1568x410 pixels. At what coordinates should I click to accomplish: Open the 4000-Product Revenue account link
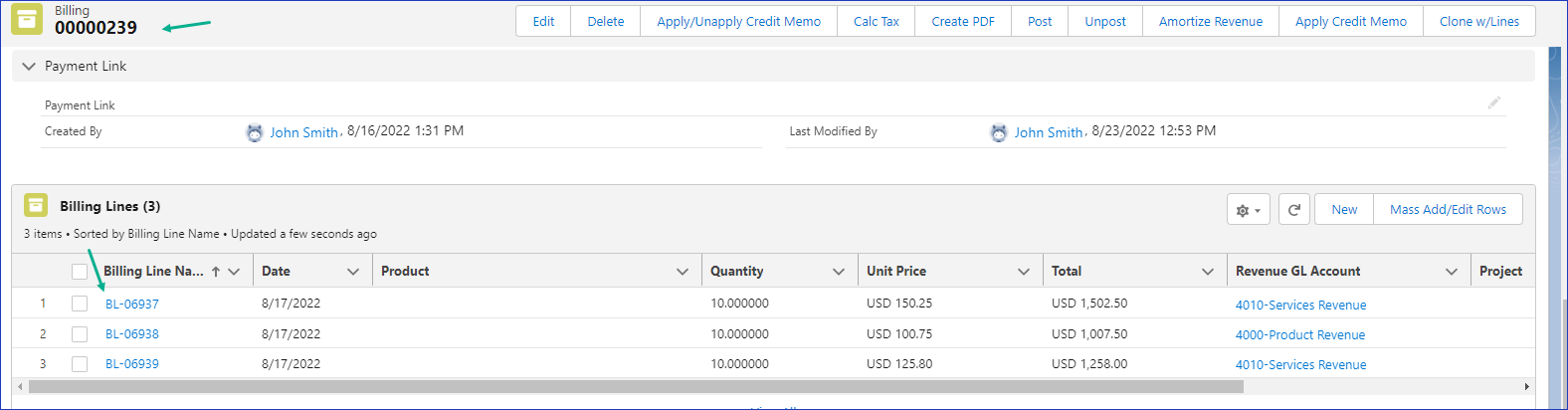click(1299, 335)
